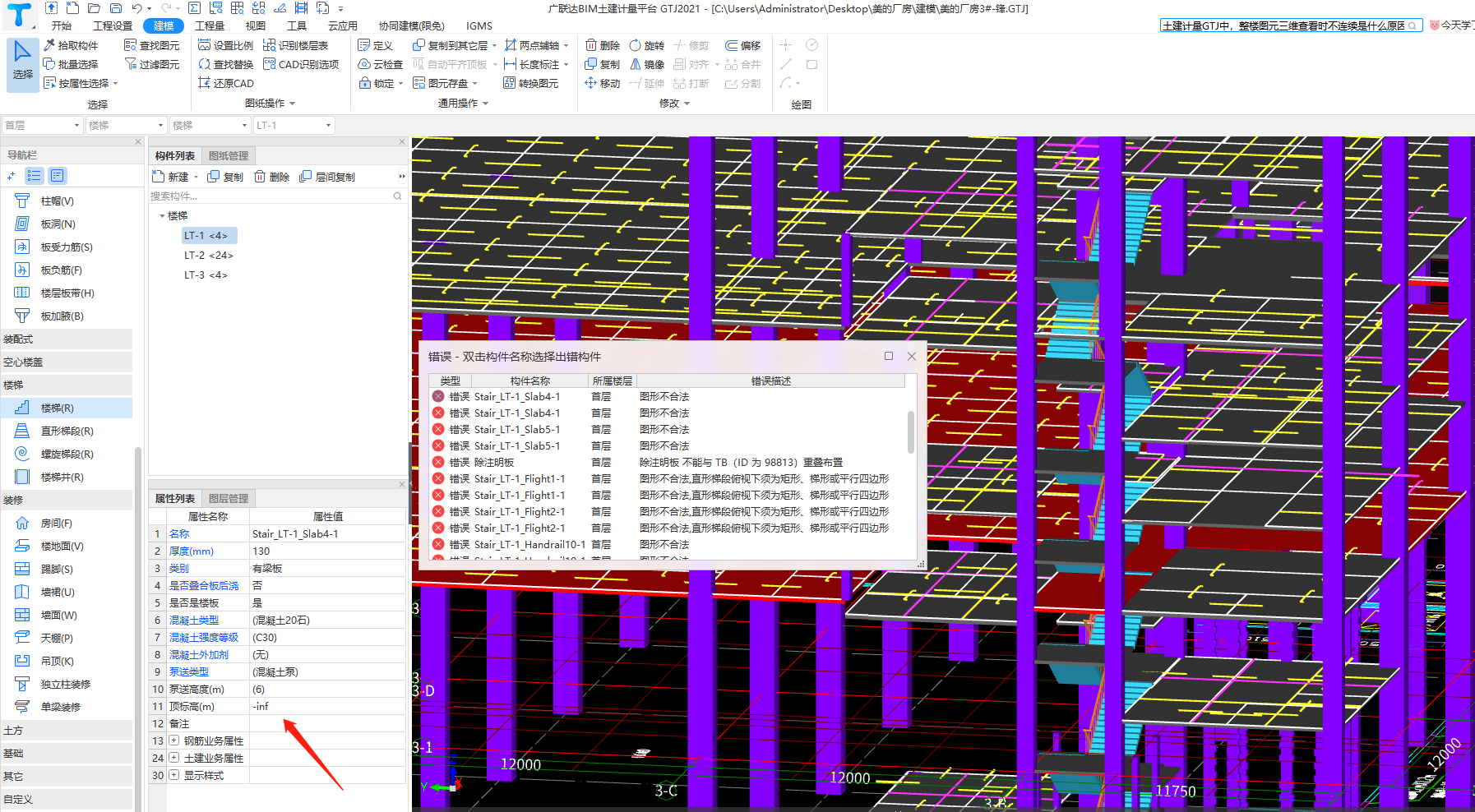Click the 旋转 rotate tool
Screen dimensions: 1475x812
click(646, 45)
